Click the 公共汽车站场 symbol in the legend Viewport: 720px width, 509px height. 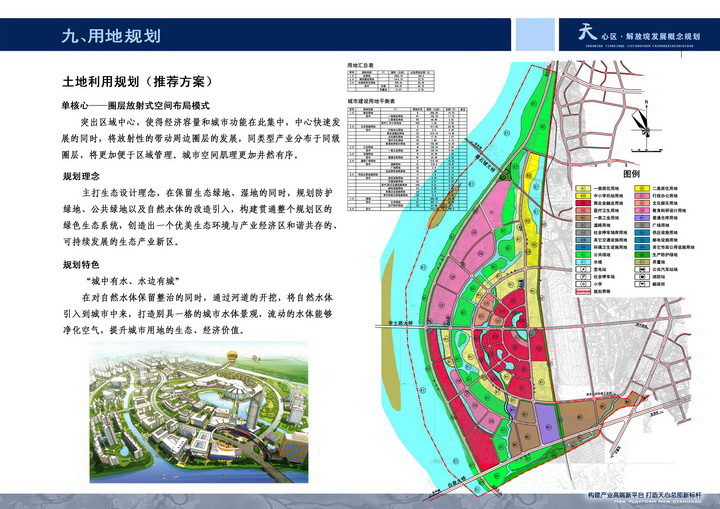tap(641, 270)
